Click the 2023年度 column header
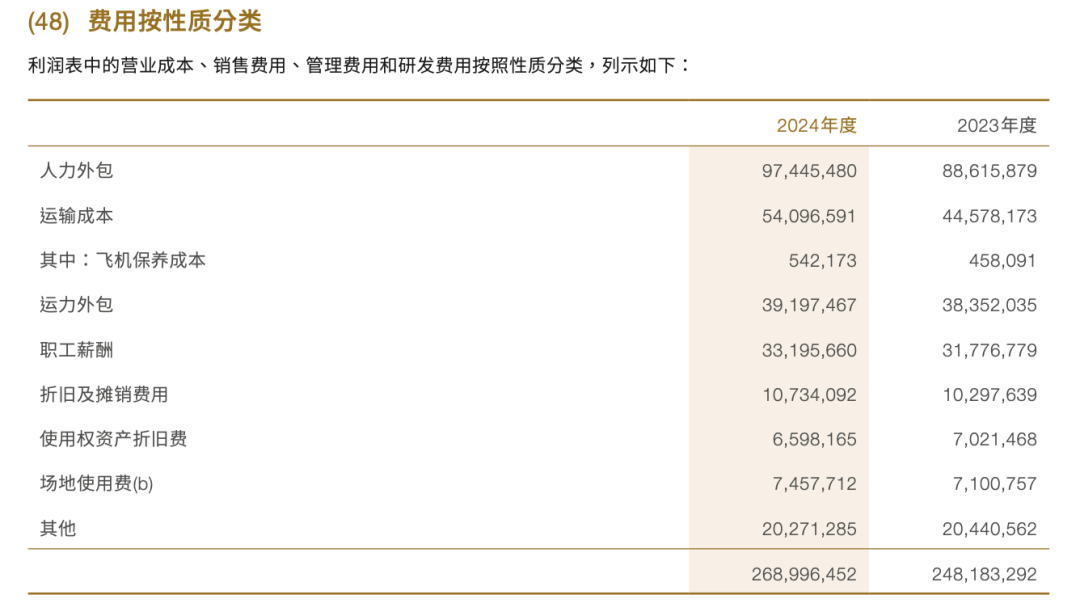Screen dimensions: 1080x616 [997, 125]
